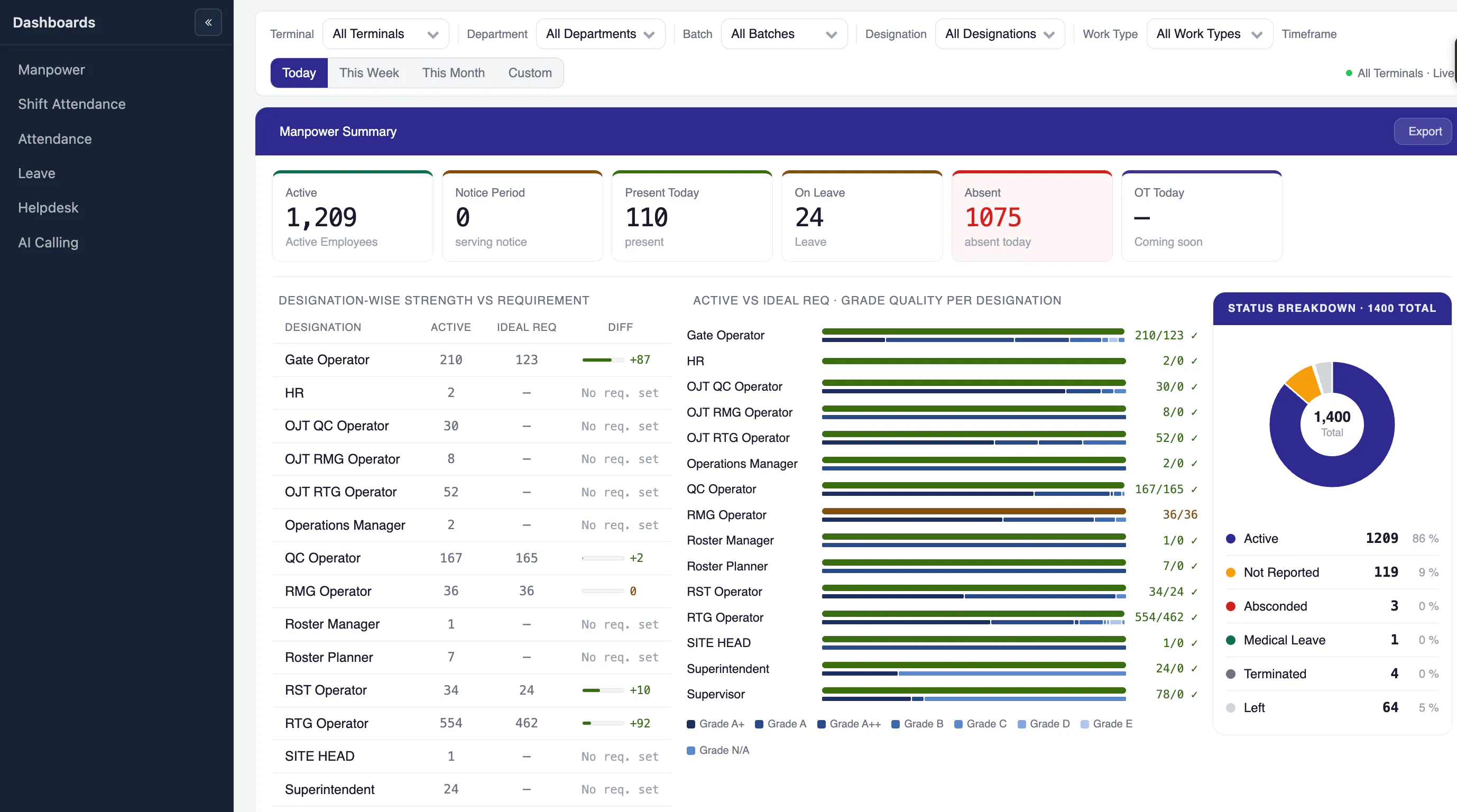Click the Grade B legend swatch
Image resolution: width=1457 pixels, height=812 pixels.
click(x=896, y=724)
